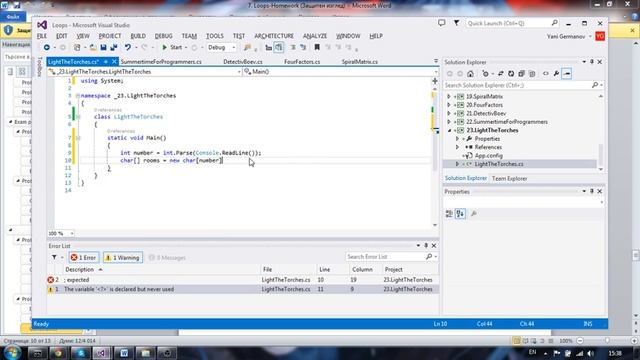Open the Debug configuration dropdown
The height and width of the screenshot is (360, 640).
(222, 47)
